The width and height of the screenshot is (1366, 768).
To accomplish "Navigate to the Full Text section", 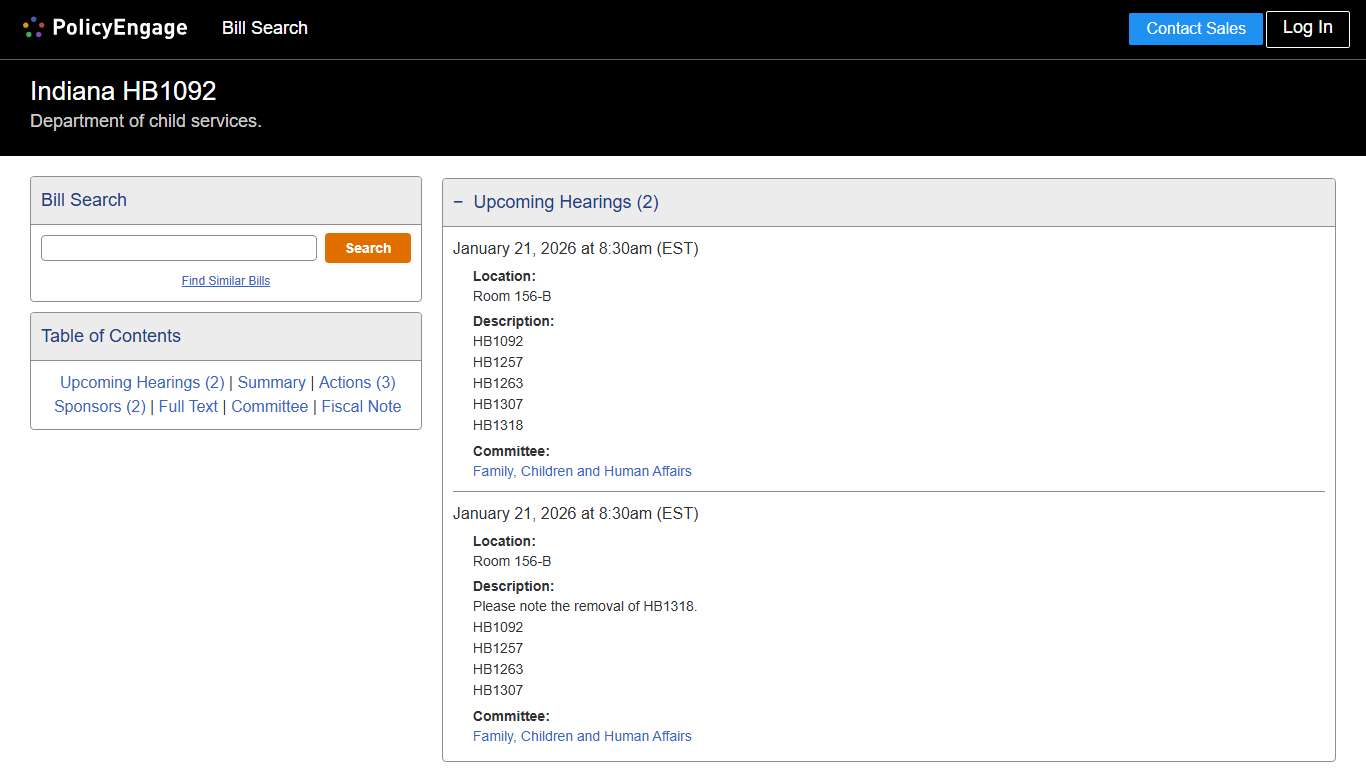I will 188,406.
